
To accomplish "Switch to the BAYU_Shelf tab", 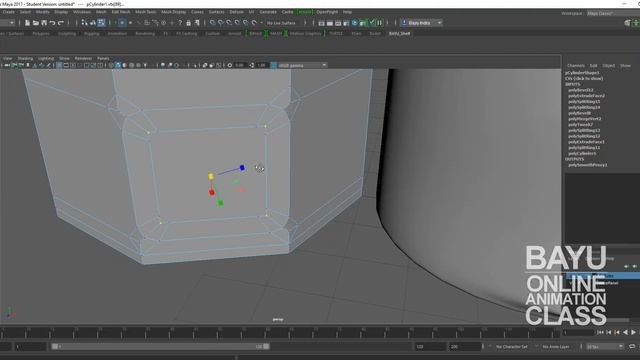I will click(399, 33).
